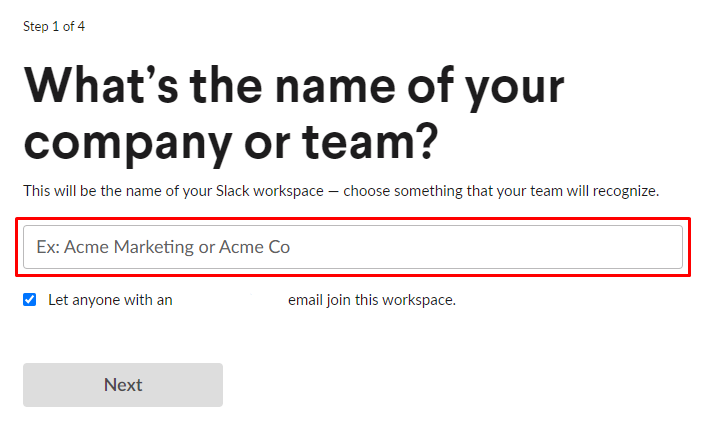Click the word 'workspace' in the checkbox label

pyautogui.click(x=420, y=299)
